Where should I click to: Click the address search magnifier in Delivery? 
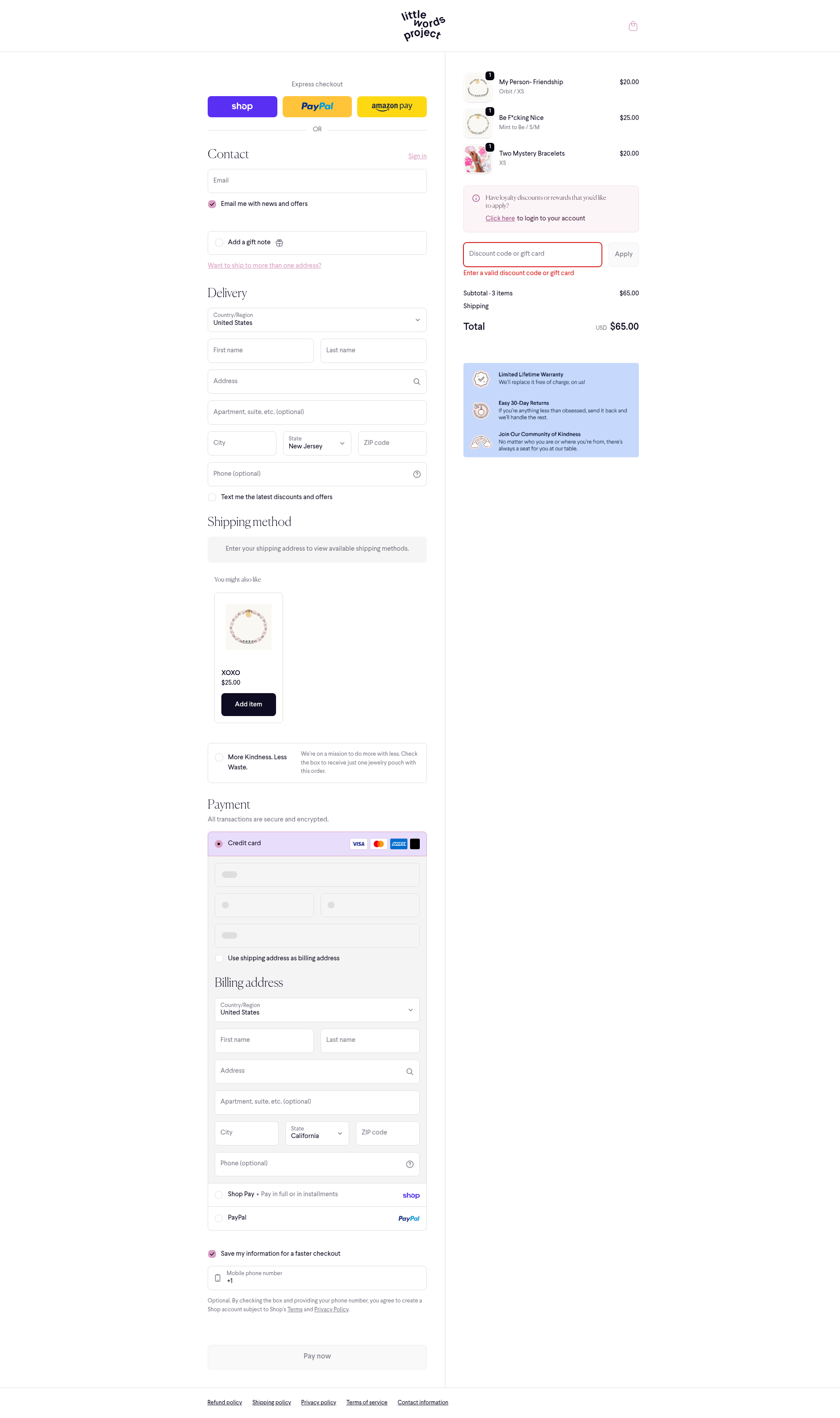(417, 382)
